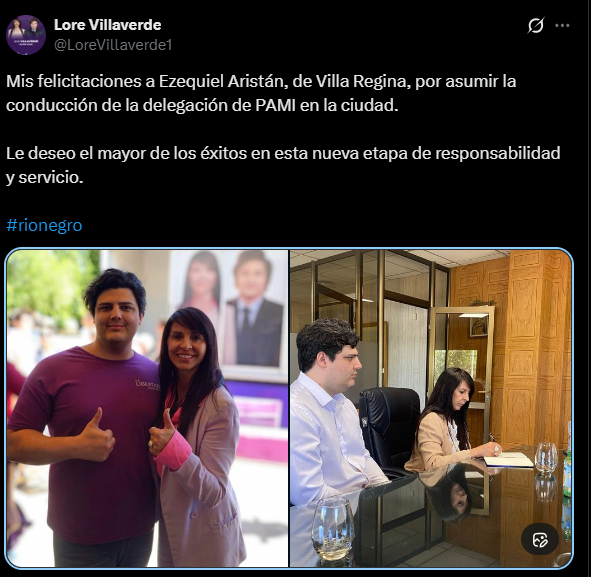
Task: Click the man in purple t-shirt
Action: (83, 416)
